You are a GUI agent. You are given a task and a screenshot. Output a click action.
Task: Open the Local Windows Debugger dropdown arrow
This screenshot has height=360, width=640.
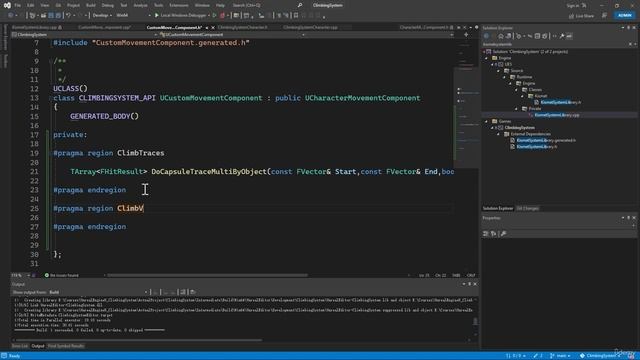pos(209,15)
